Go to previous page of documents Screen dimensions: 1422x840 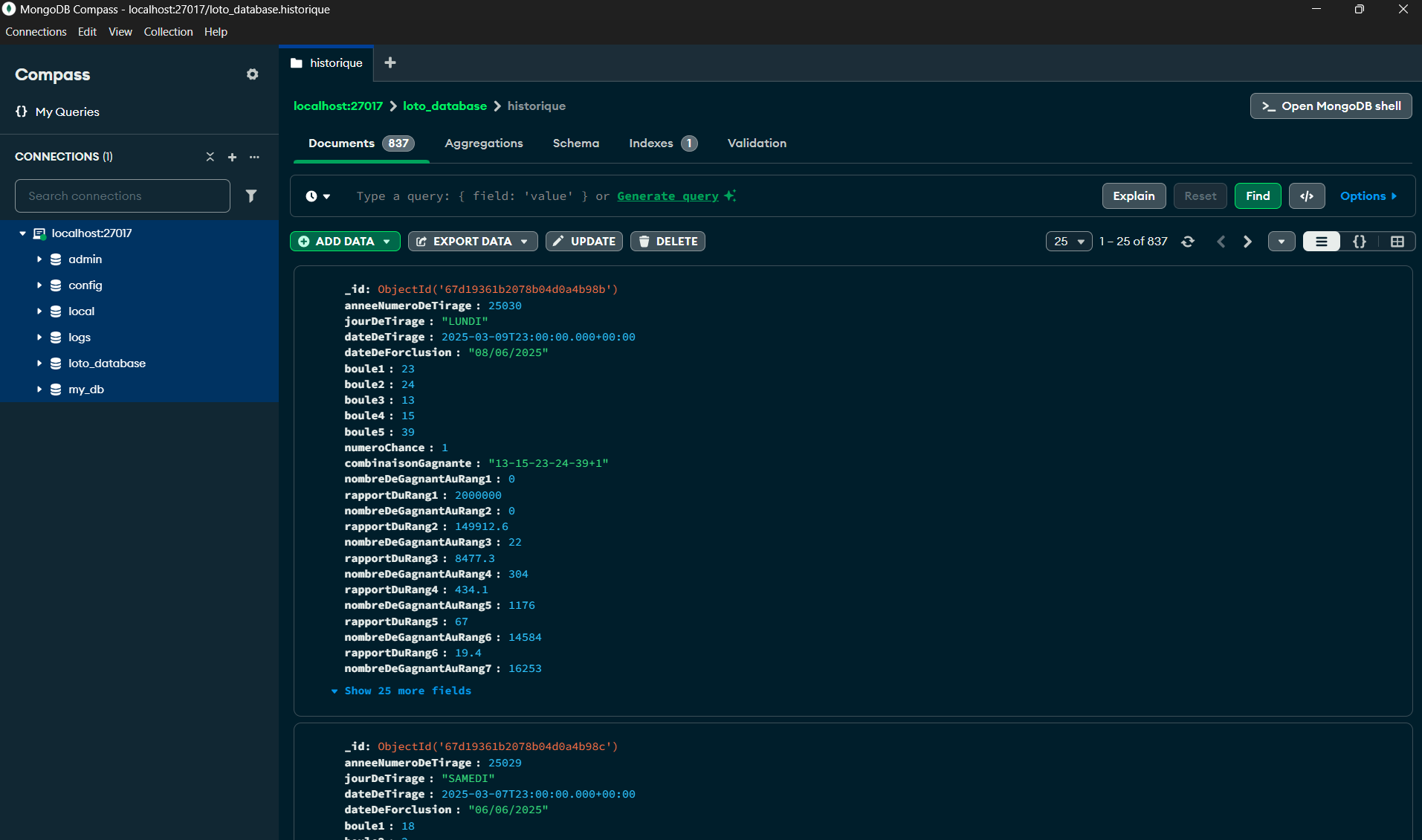tap(1221, 242)
